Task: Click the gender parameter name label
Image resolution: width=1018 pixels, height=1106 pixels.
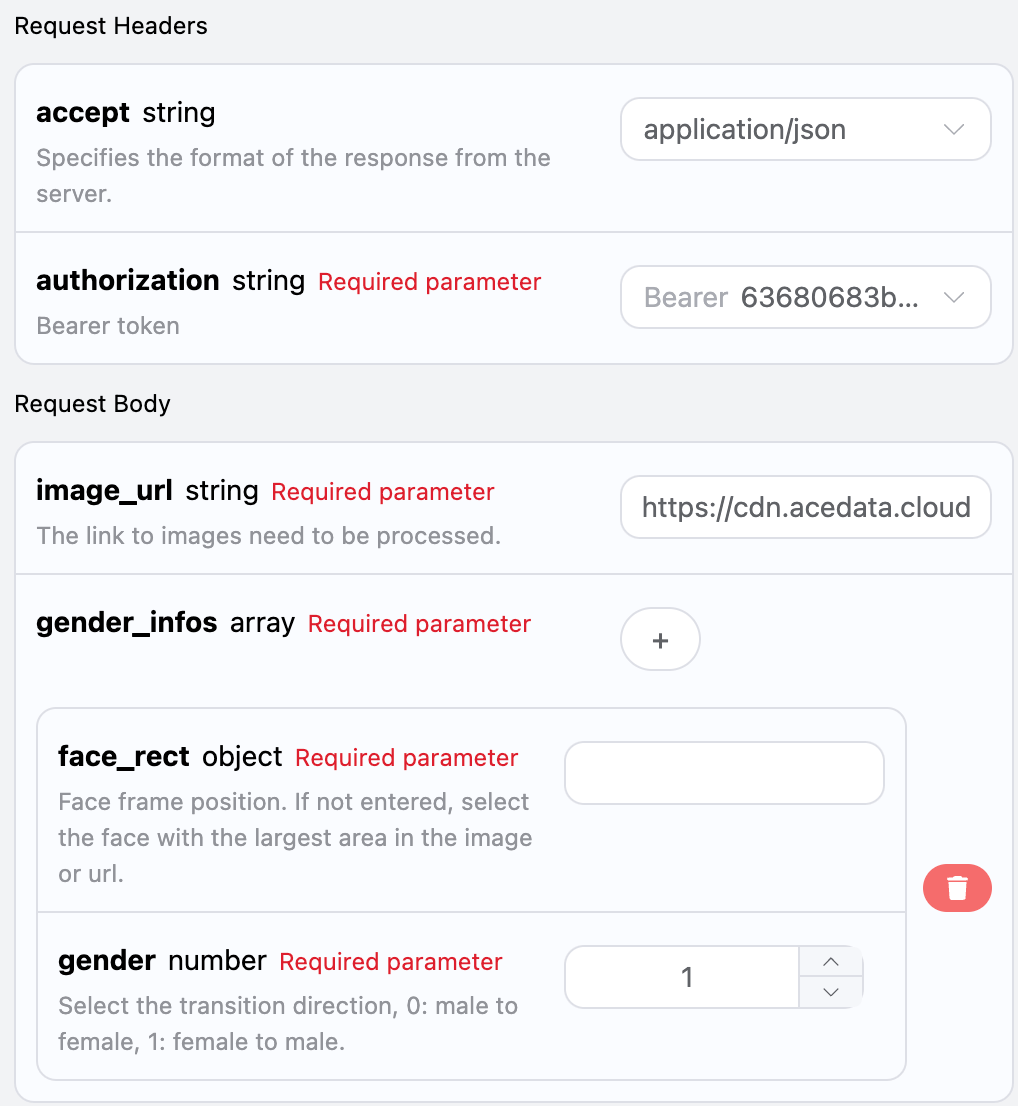Action: 107,961
